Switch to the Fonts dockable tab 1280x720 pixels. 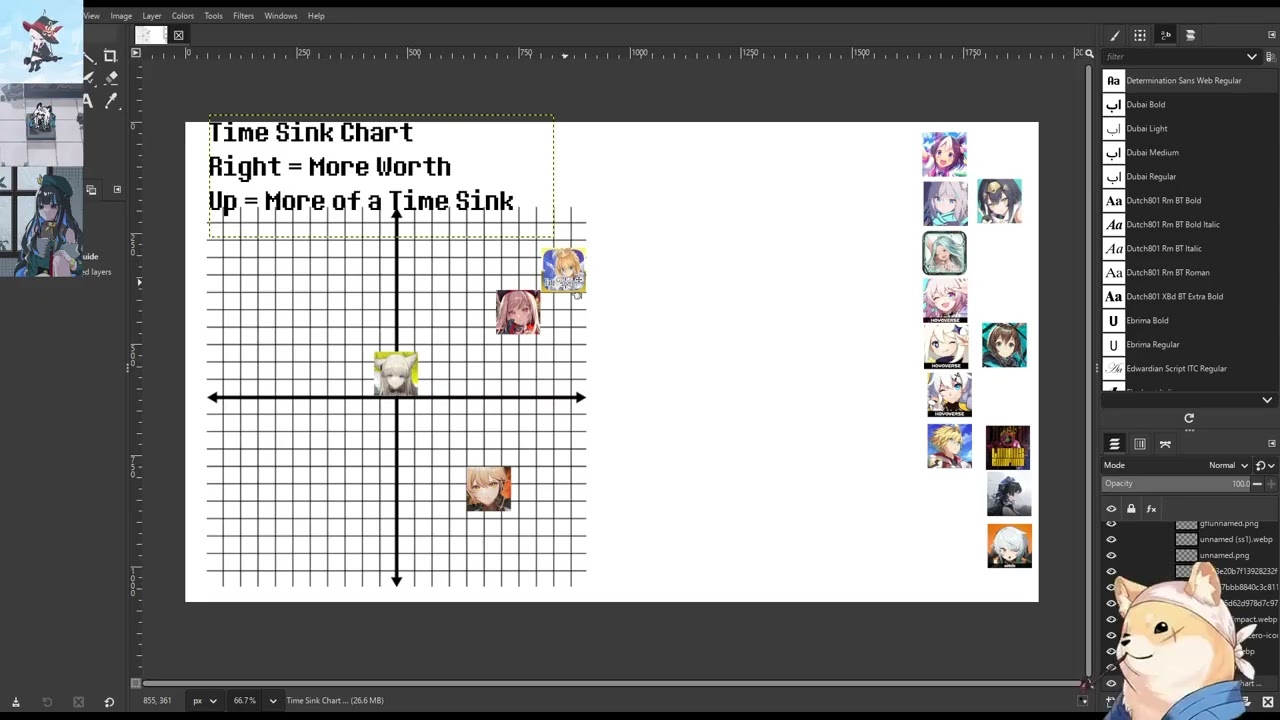click(1165, 35)
